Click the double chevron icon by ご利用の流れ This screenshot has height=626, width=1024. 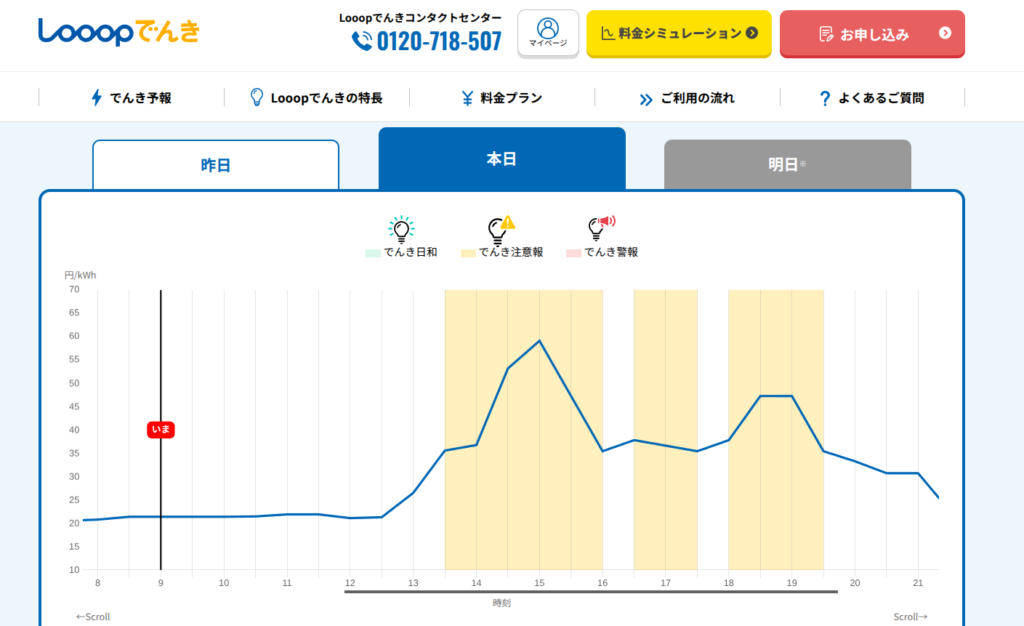coord(646,99)
